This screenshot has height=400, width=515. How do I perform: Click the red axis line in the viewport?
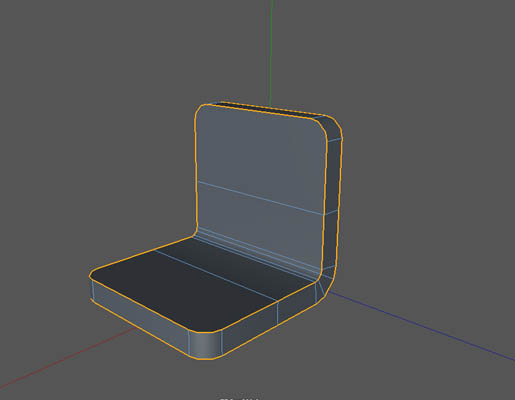tap(67, 357)
